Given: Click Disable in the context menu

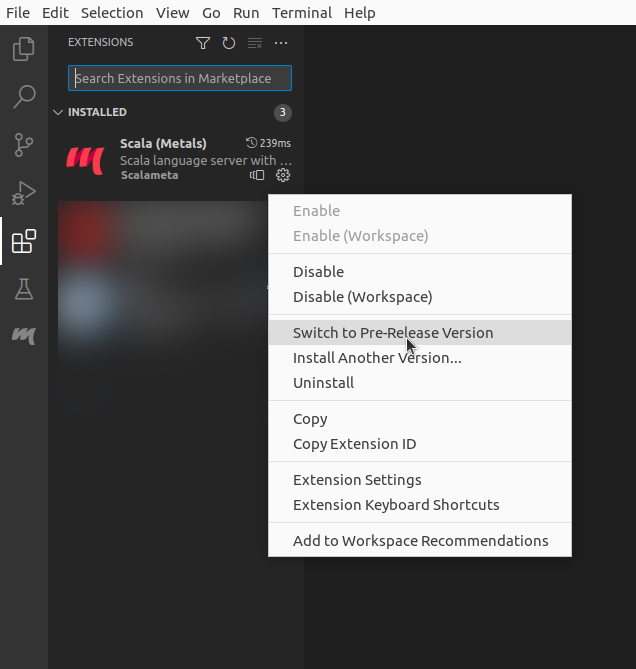Looking at the screenshot, I should tap(318, 272).
